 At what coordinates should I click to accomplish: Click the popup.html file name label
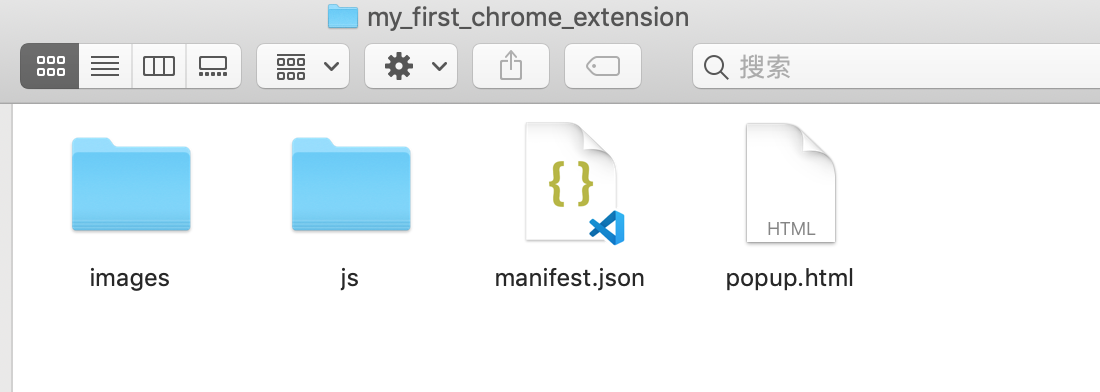click(790, 278)
